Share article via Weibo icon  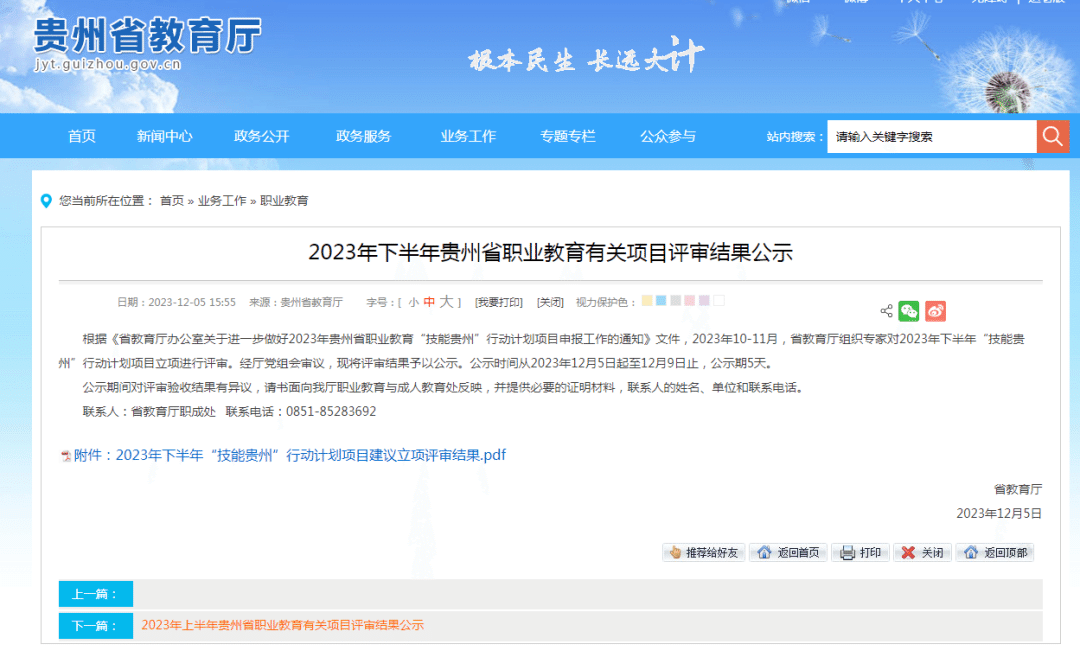[x=935, y=311]
